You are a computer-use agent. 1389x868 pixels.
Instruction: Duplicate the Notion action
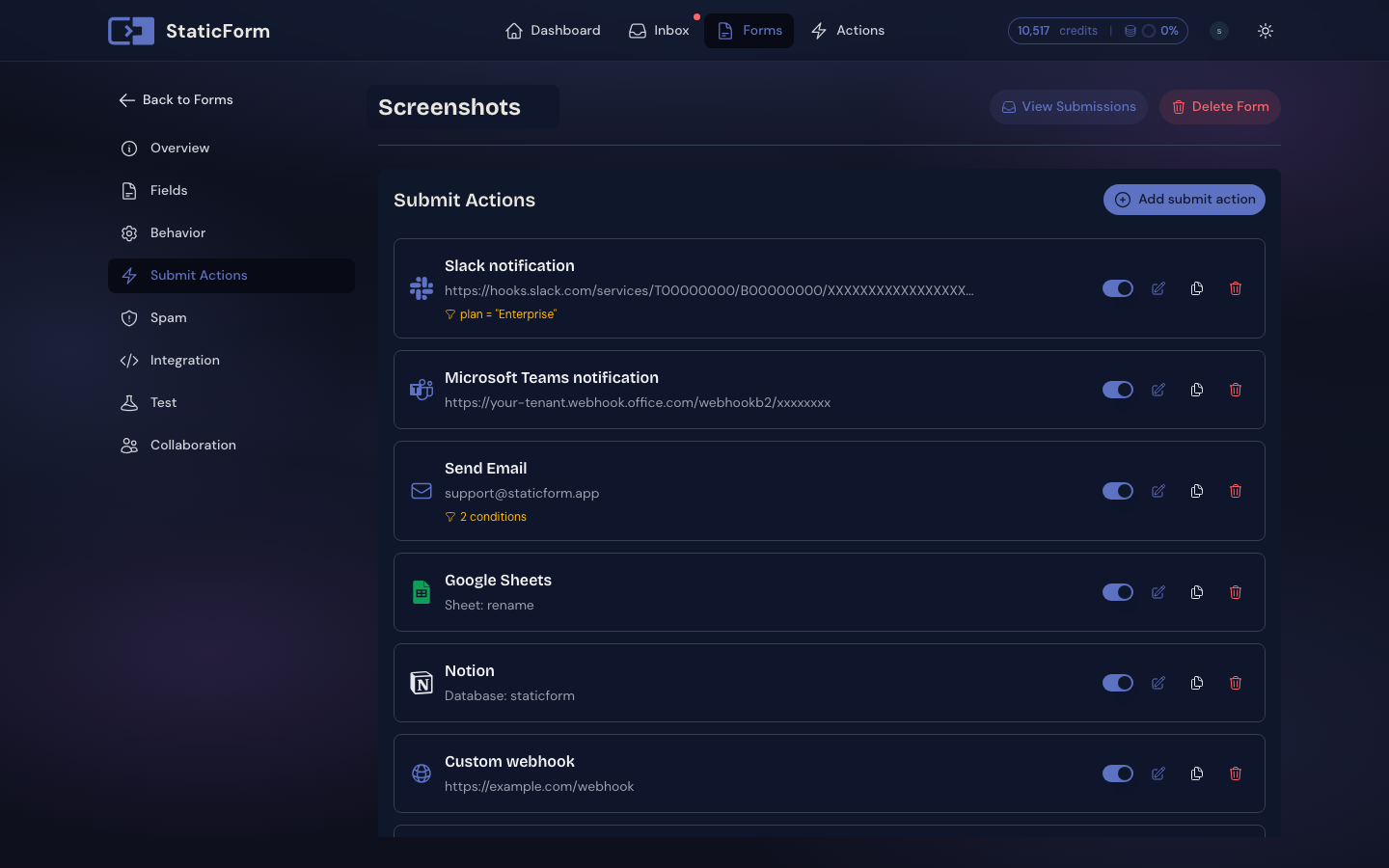[1197, 683]
